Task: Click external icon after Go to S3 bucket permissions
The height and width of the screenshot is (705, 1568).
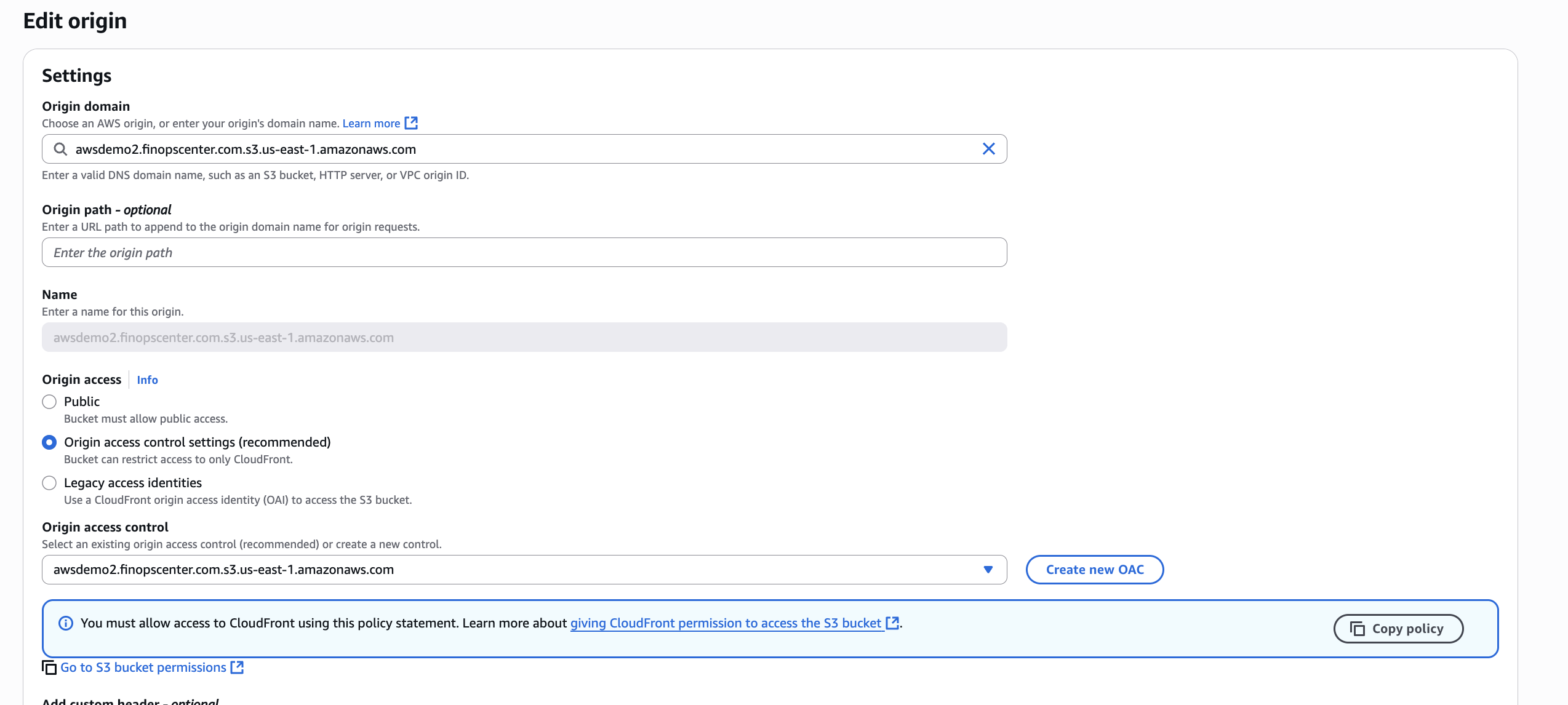Action: (x=237, y=667)
